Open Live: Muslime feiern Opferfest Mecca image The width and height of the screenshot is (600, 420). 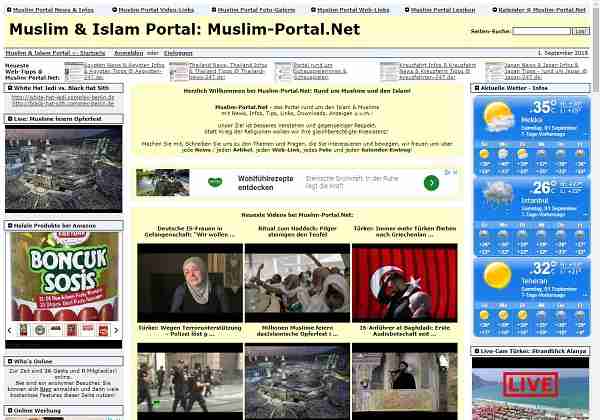pos(64,169)
